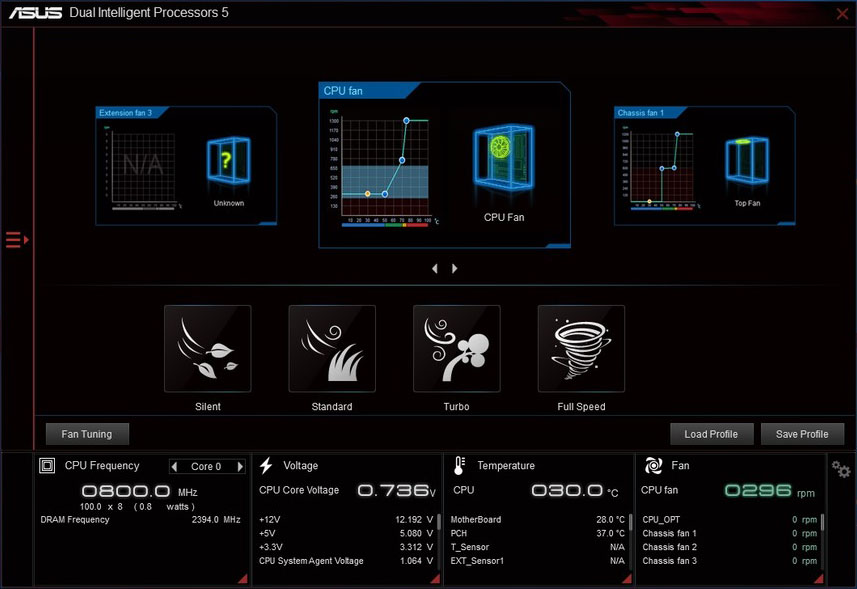This screenshot has height=589, width=857.
Task: Select the Chassis fan 1 card
Action: coord(705,166)
